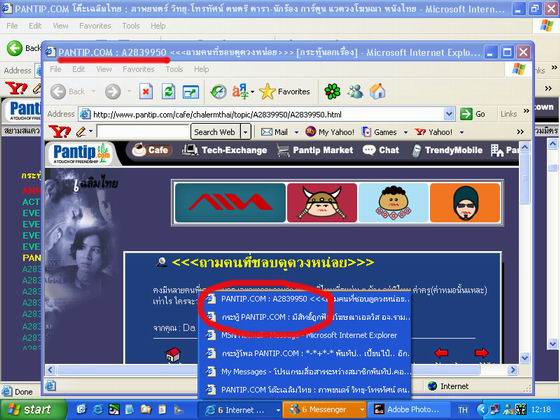Open the Tools menu in front window

coord(174,69)
